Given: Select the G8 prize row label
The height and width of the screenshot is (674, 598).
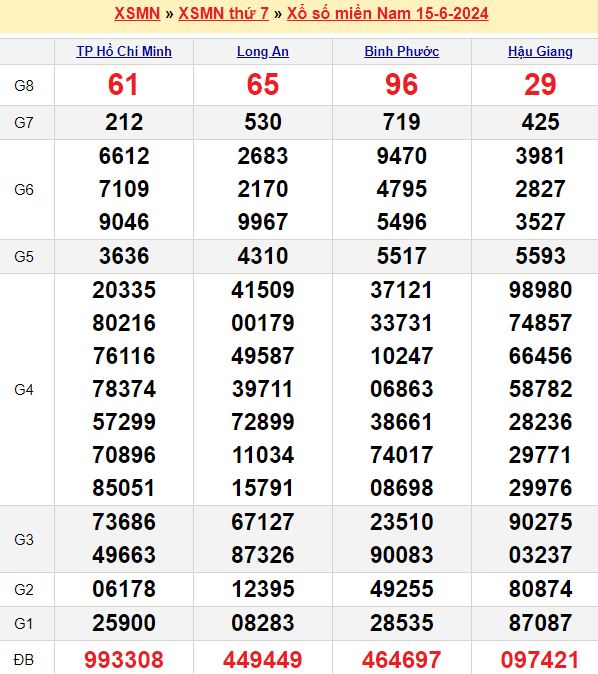Looking at the screenshot, I should 24,86.
